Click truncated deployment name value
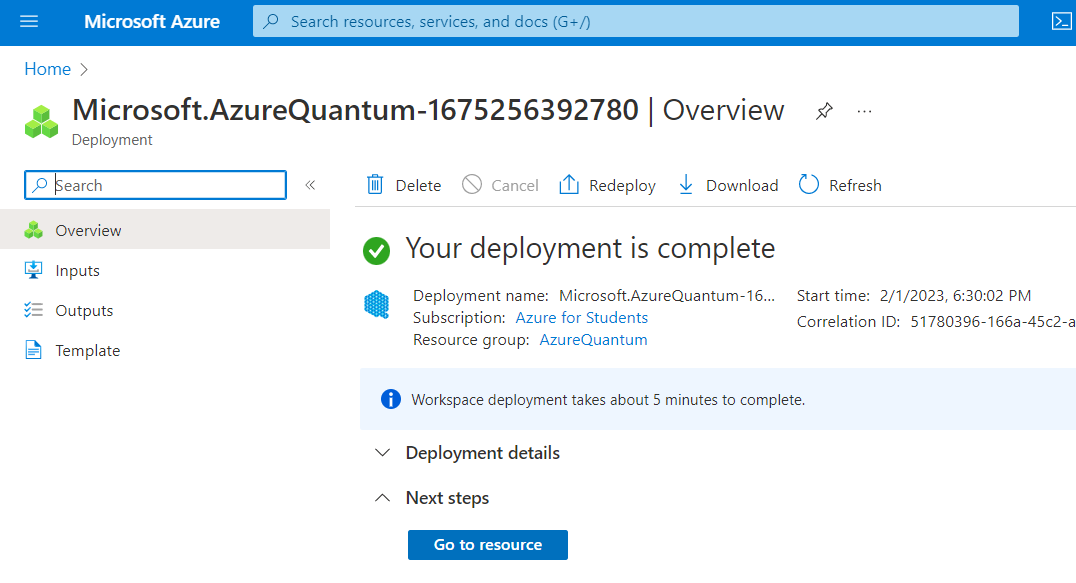Viewport: 1076px width, 583px height. (666, 296)
